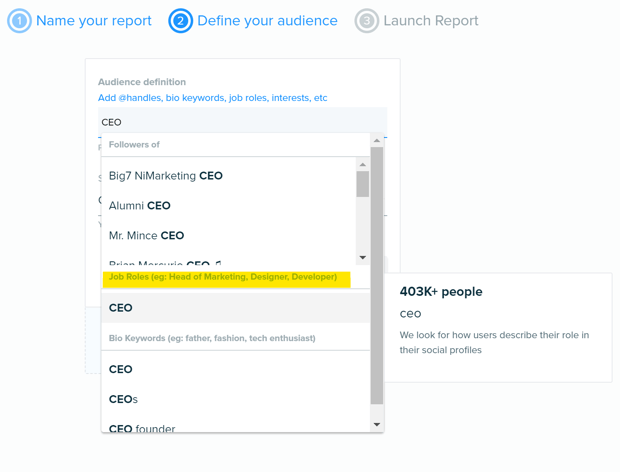
Task: Click the 'We look for how users describe' text
Action: click(x=494, y=342)
